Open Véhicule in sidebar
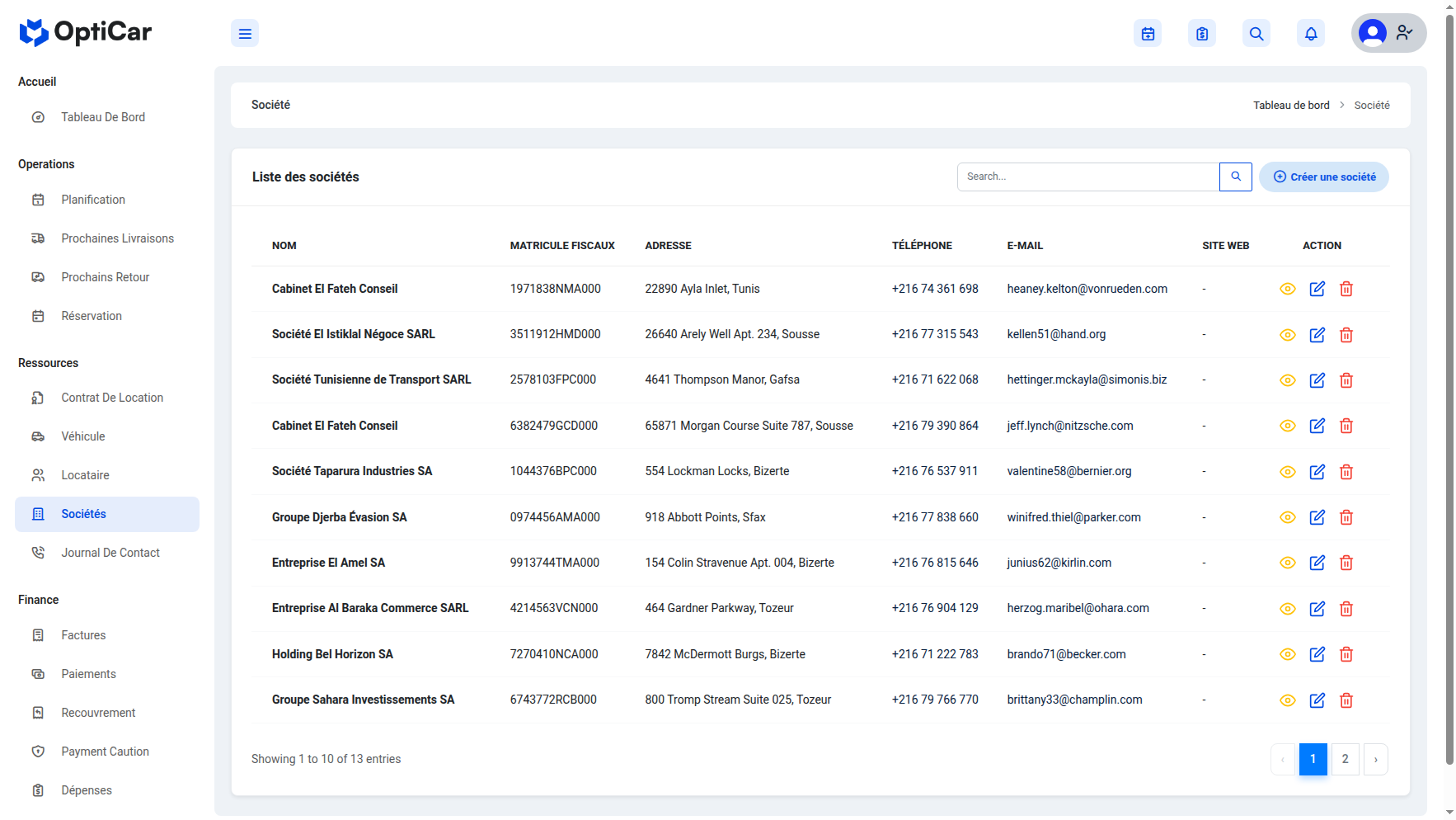This screenshot has width=1456, height=820. pos(107,436)
